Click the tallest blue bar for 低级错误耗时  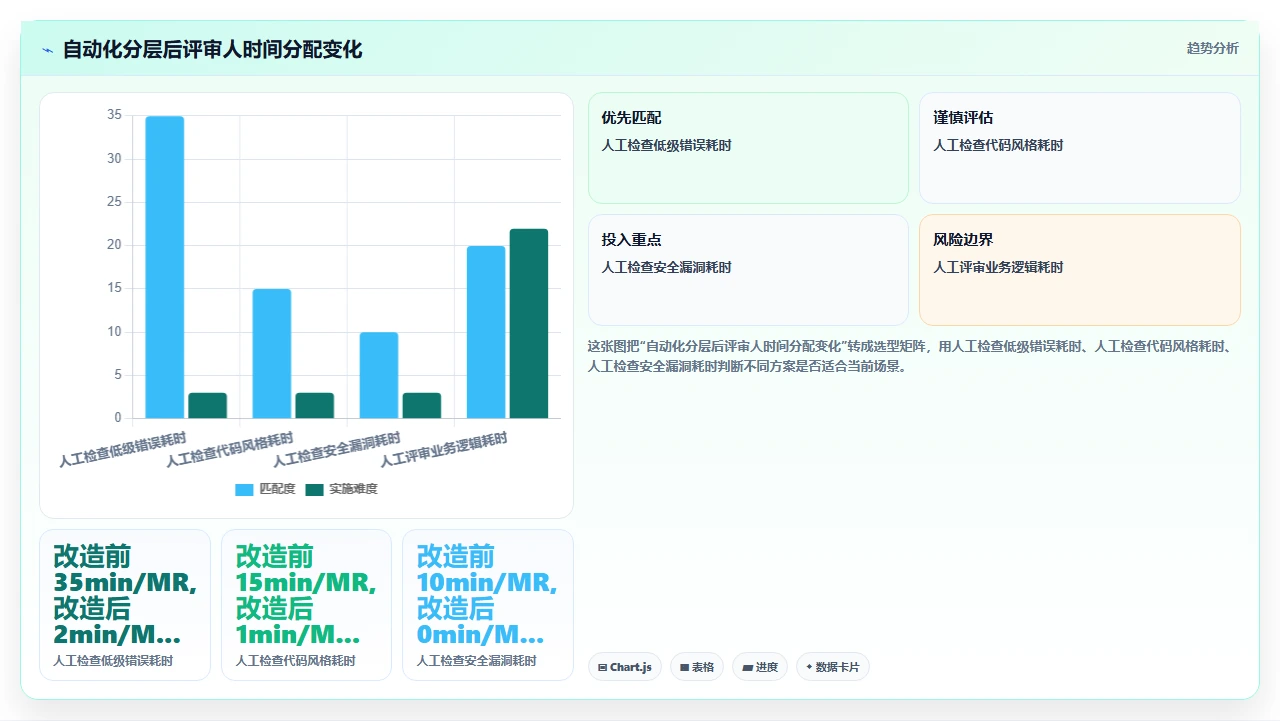click(x=165, y=267)
